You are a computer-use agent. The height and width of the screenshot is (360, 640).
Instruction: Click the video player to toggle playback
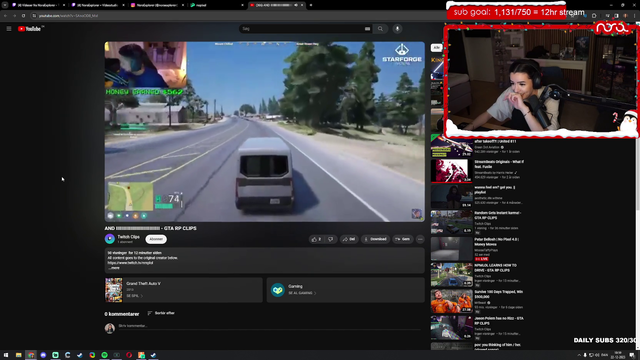tap(264, 131)
